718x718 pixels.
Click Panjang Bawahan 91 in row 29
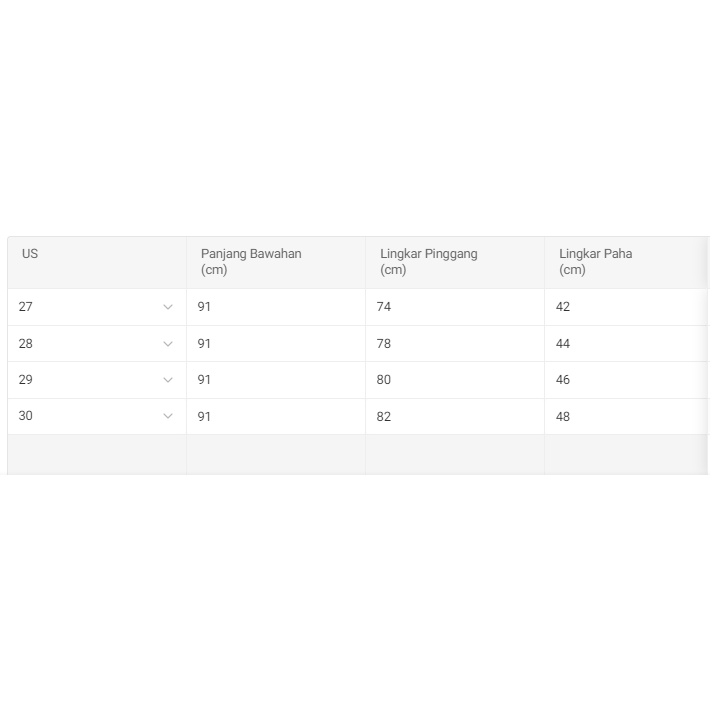pyautogui.click(x=205, y=380)
